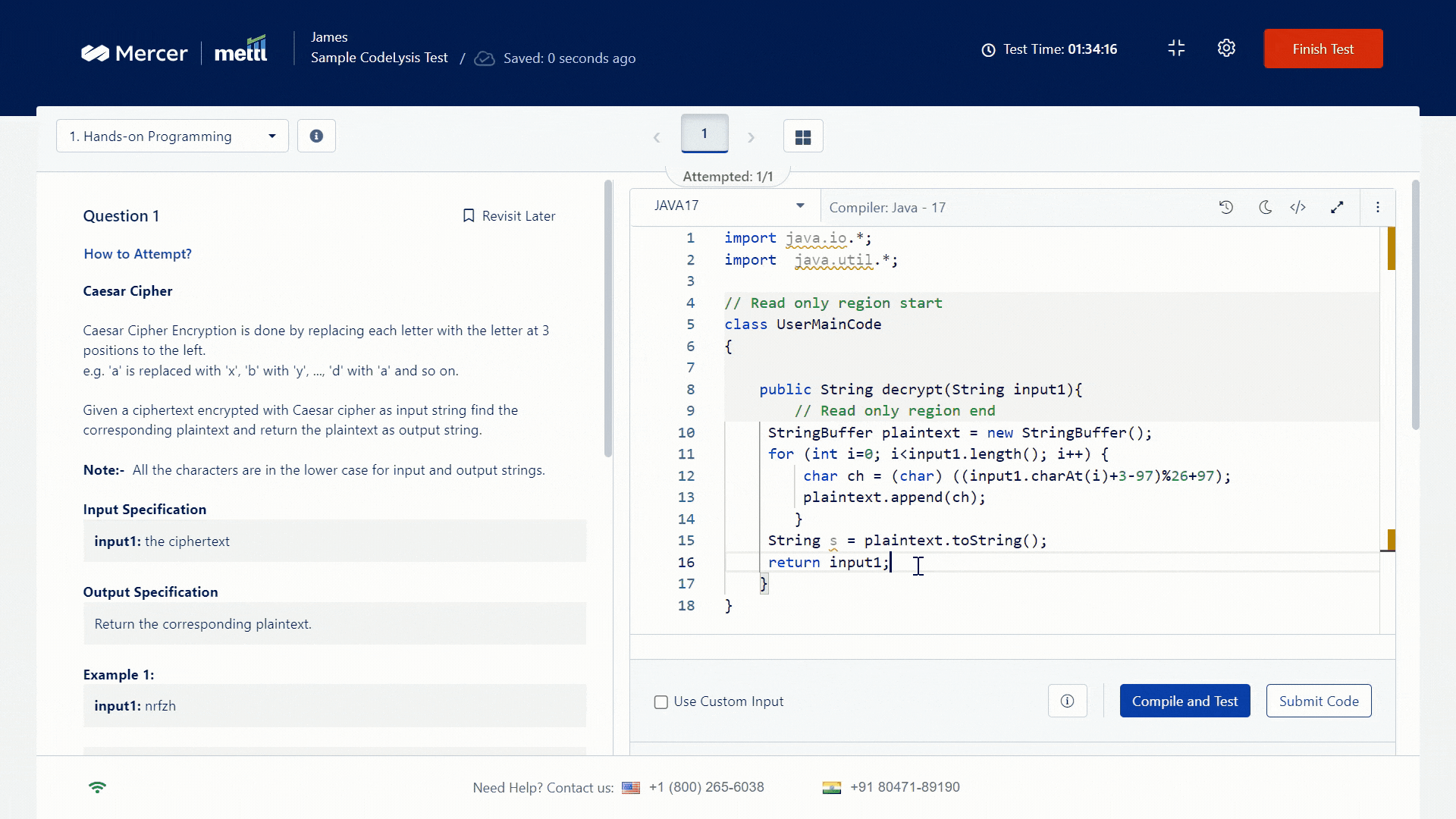
Task: Click the India phone number +91 80471-89190
Action: click(x=905, y=787)
